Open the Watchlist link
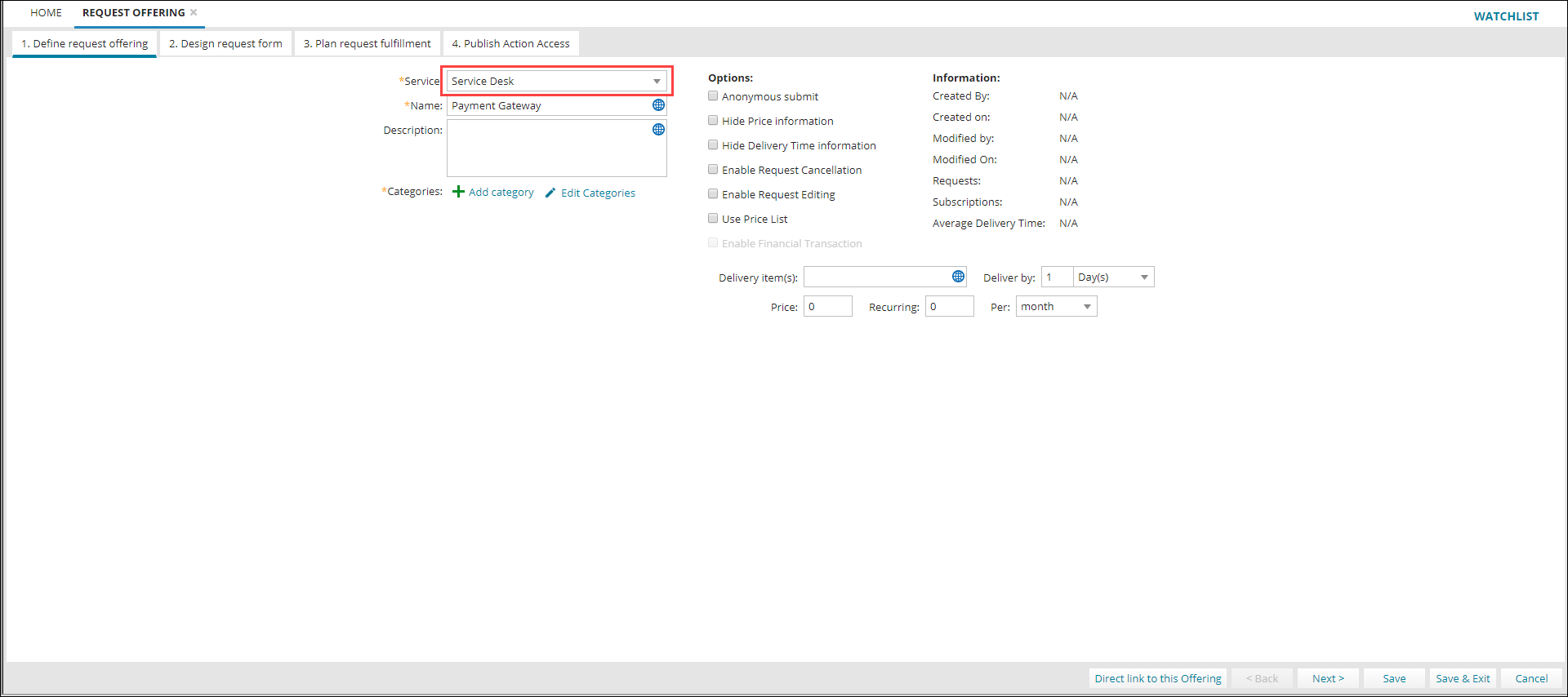Screen dimensions: 1568x697 point(1505,16)
